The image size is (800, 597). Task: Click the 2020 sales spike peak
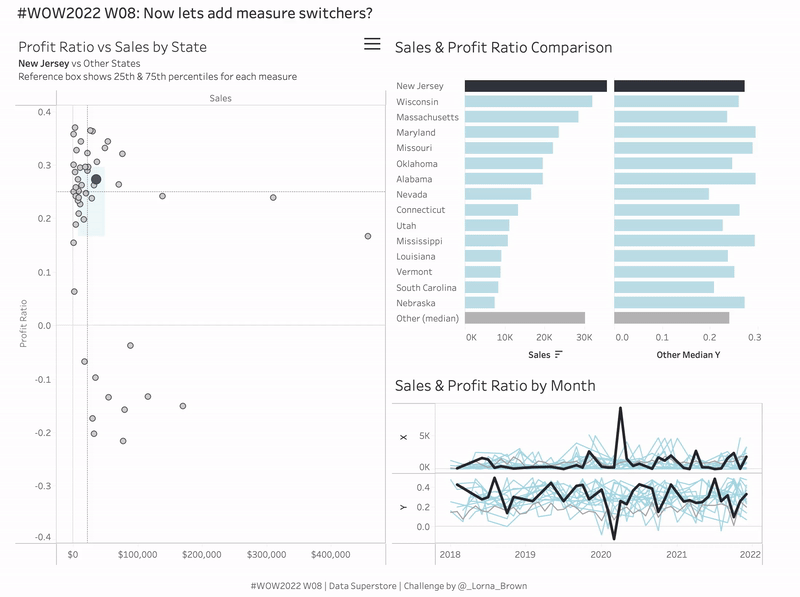pyautogui.click(x=621, y=408)
